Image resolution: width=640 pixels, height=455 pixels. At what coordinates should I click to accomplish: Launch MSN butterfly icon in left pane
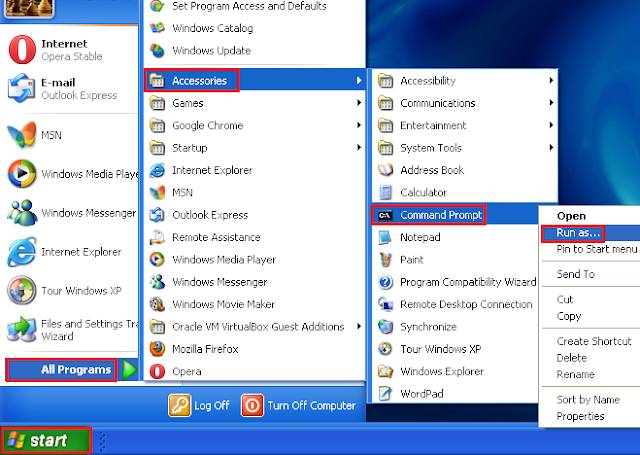pyautogui.click(x=22, y=135)
